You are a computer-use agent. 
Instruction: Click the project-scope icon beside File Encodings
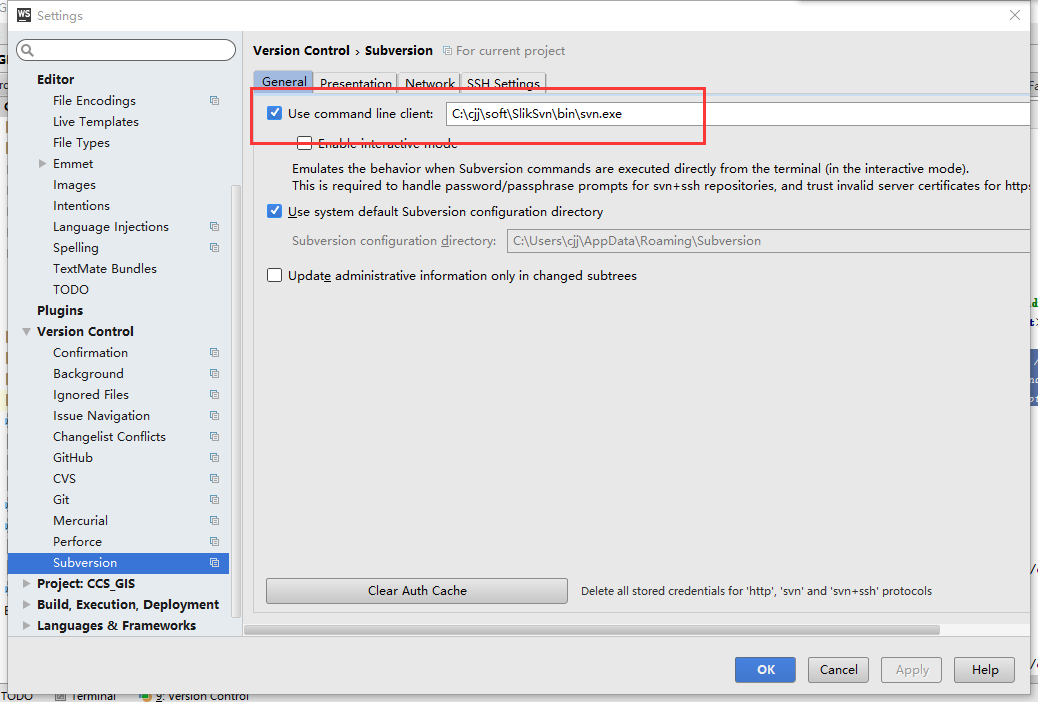214,101
